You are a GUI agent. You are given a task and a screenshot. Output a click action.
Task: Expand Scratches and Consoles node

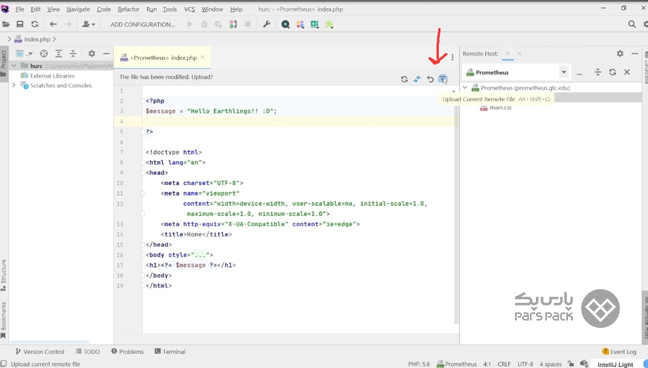14,85
